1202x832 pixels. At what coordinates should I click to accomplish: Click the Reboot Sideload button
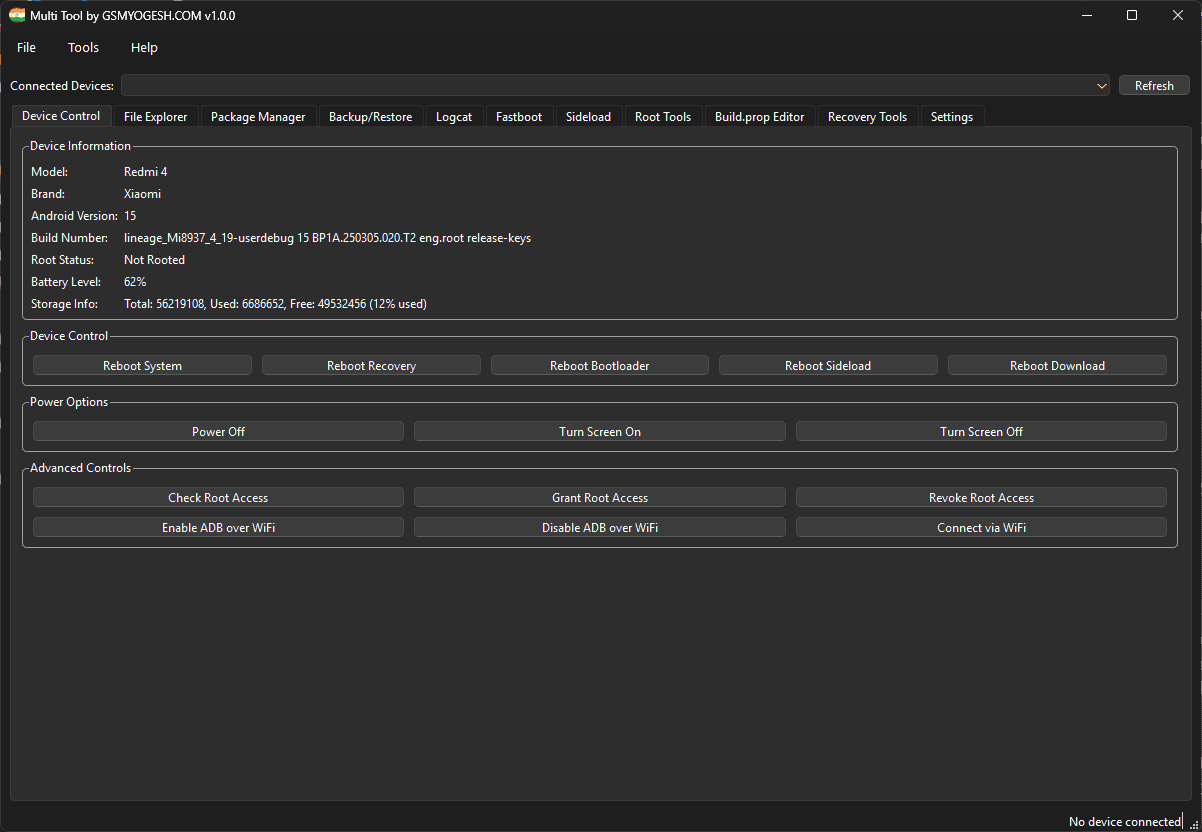point(828,365)
